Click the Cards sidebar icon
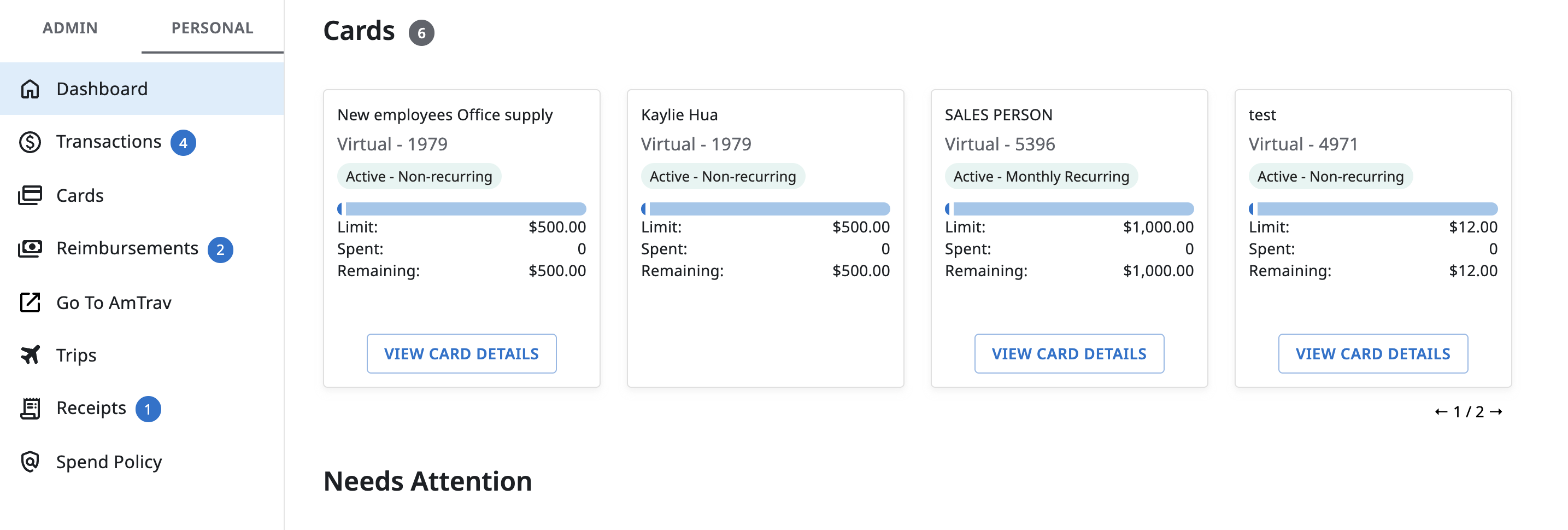The height and width of the screenshot is (530, 1568). pos(30,196)
